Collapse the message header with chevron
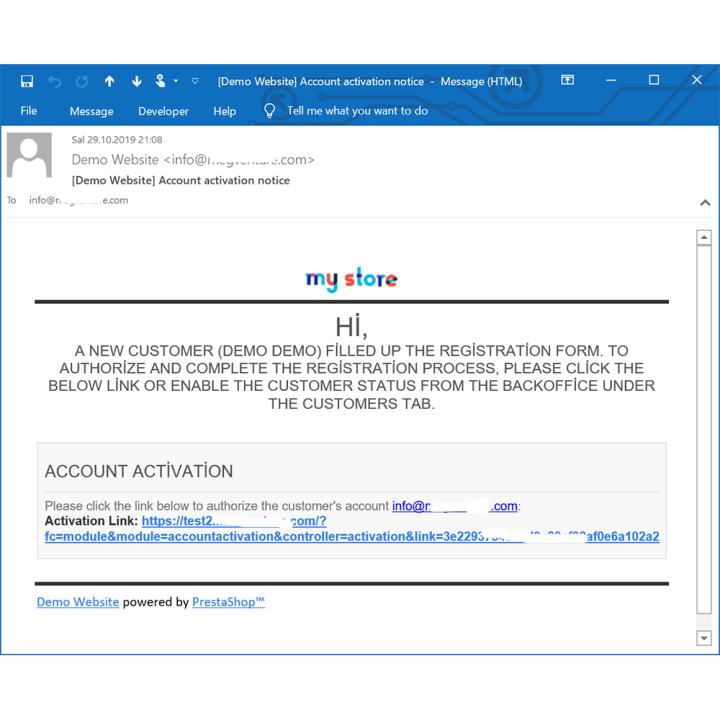The image size is (720, 720). point(705,202)
